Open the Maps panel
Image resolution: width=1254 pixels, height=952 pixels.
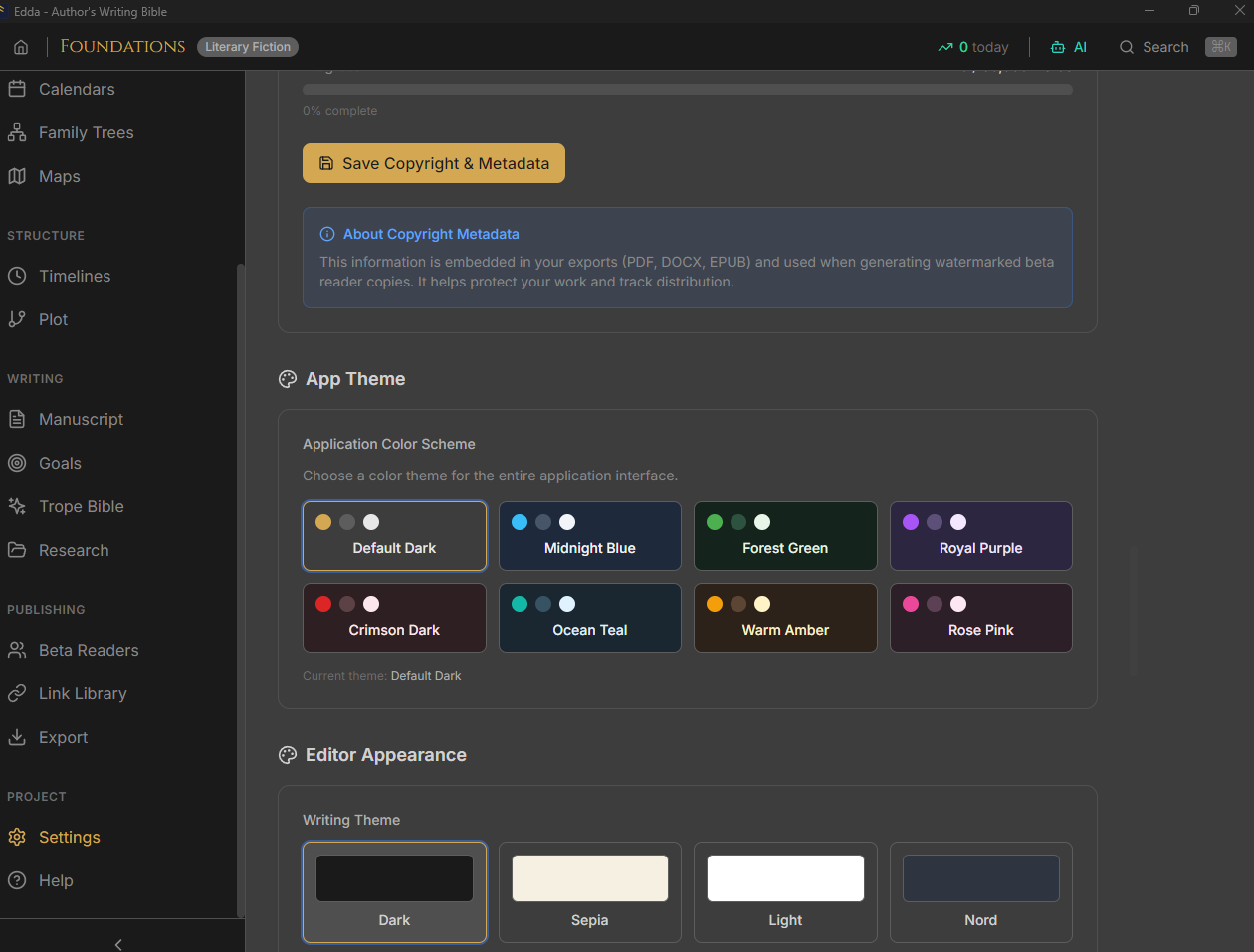tap(60, 176)
